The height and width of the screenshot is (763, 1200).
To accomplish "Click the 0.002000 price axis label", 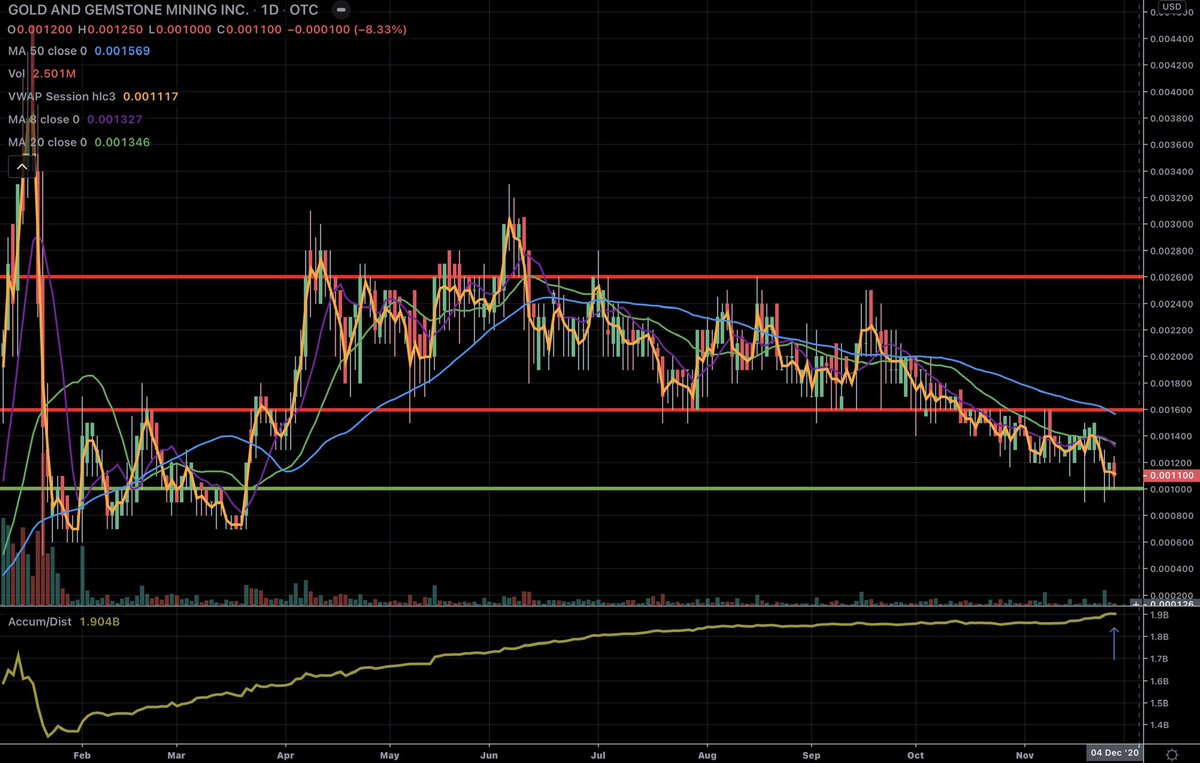I will 1170,356.
